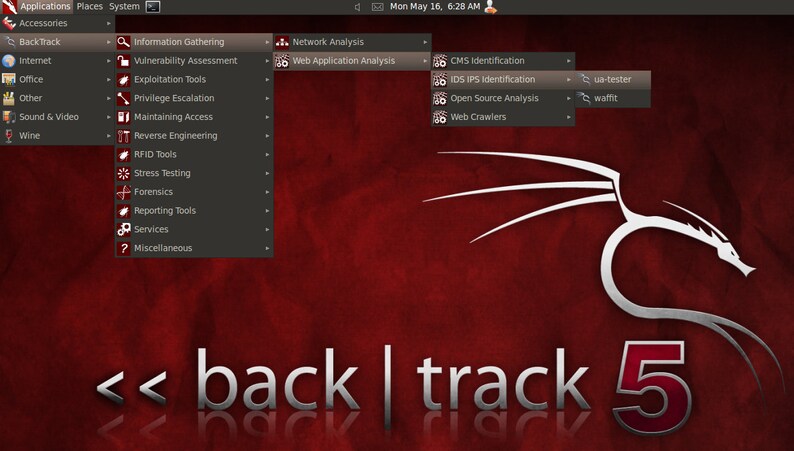Launch ua-tester from the menu
The height and width of the screenshot is (451, 794).
613,79
